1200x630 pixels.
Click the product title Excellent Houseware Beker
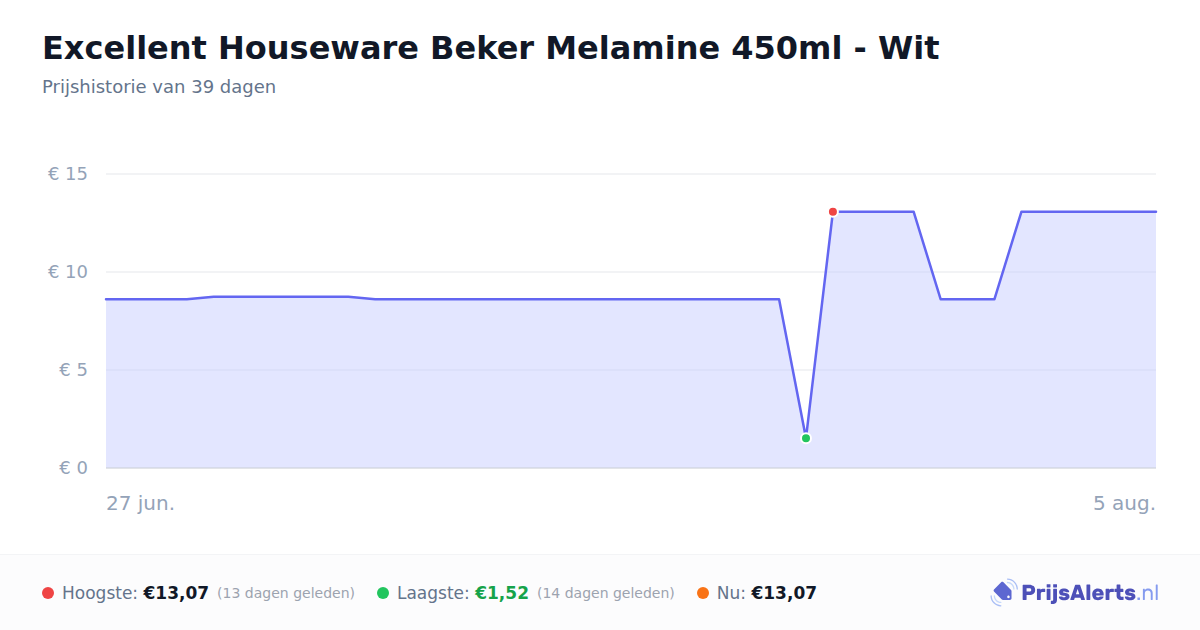click(491, 48)
